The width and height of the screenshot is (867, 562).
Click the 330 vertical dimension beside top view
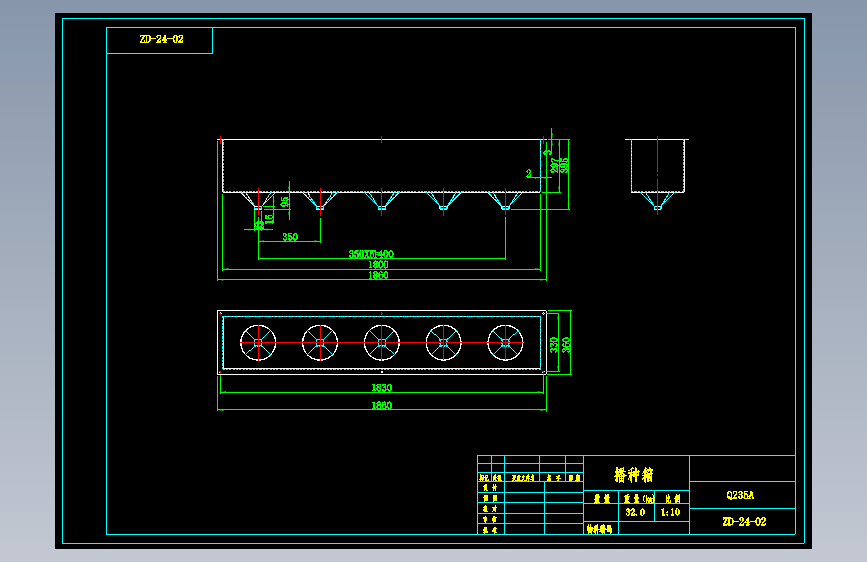point(553,345)
